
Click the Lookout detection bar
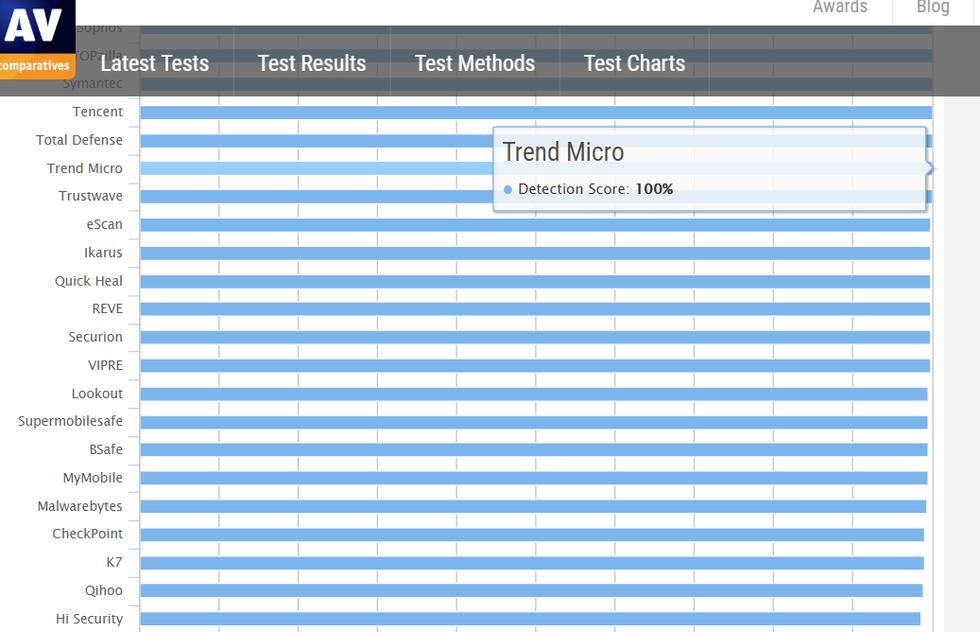534,394
